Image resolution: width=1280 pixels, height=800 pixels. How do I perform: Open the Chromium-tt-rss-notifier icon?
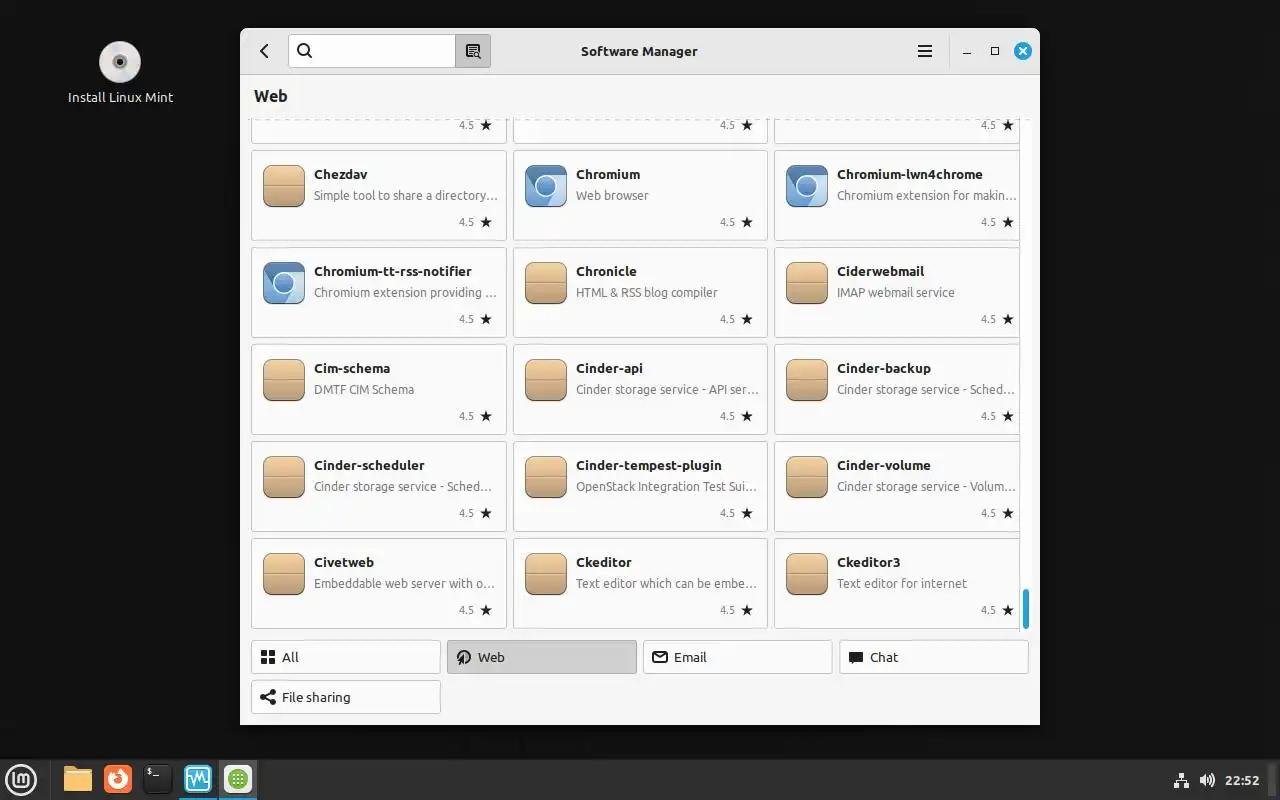(284, 283)
